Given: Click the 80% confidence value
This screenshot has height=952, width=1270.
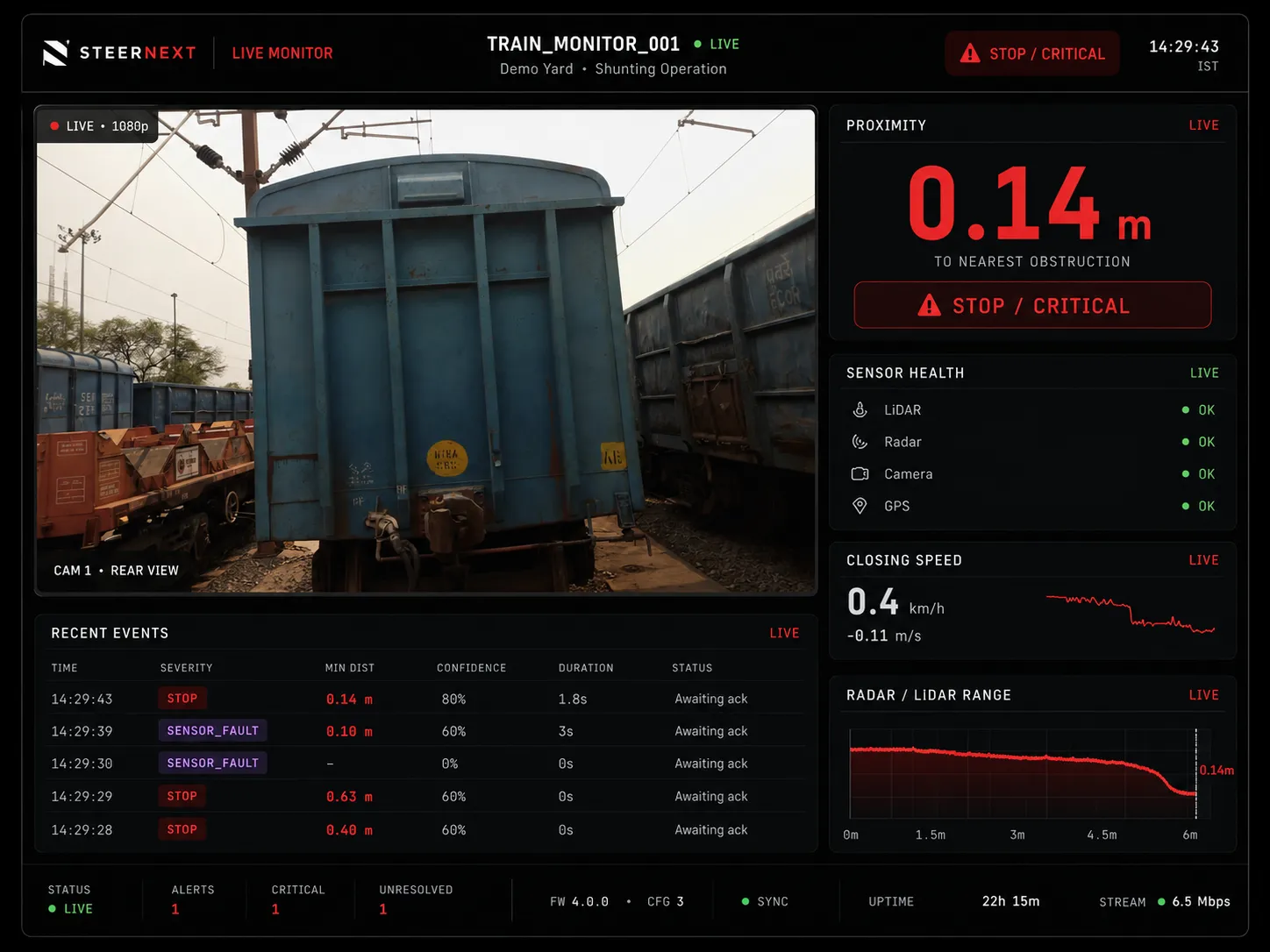Looking at the screenshot, I should (x=453, y=700).
